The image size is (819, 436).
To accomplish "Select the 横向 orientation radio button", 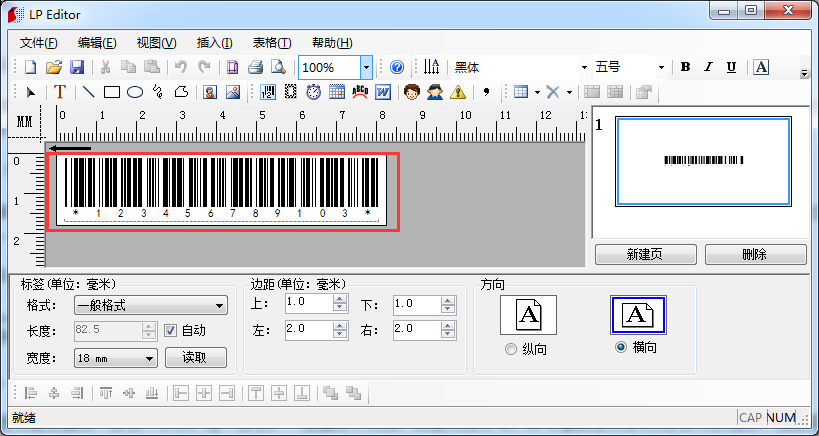I will (620, 347).
